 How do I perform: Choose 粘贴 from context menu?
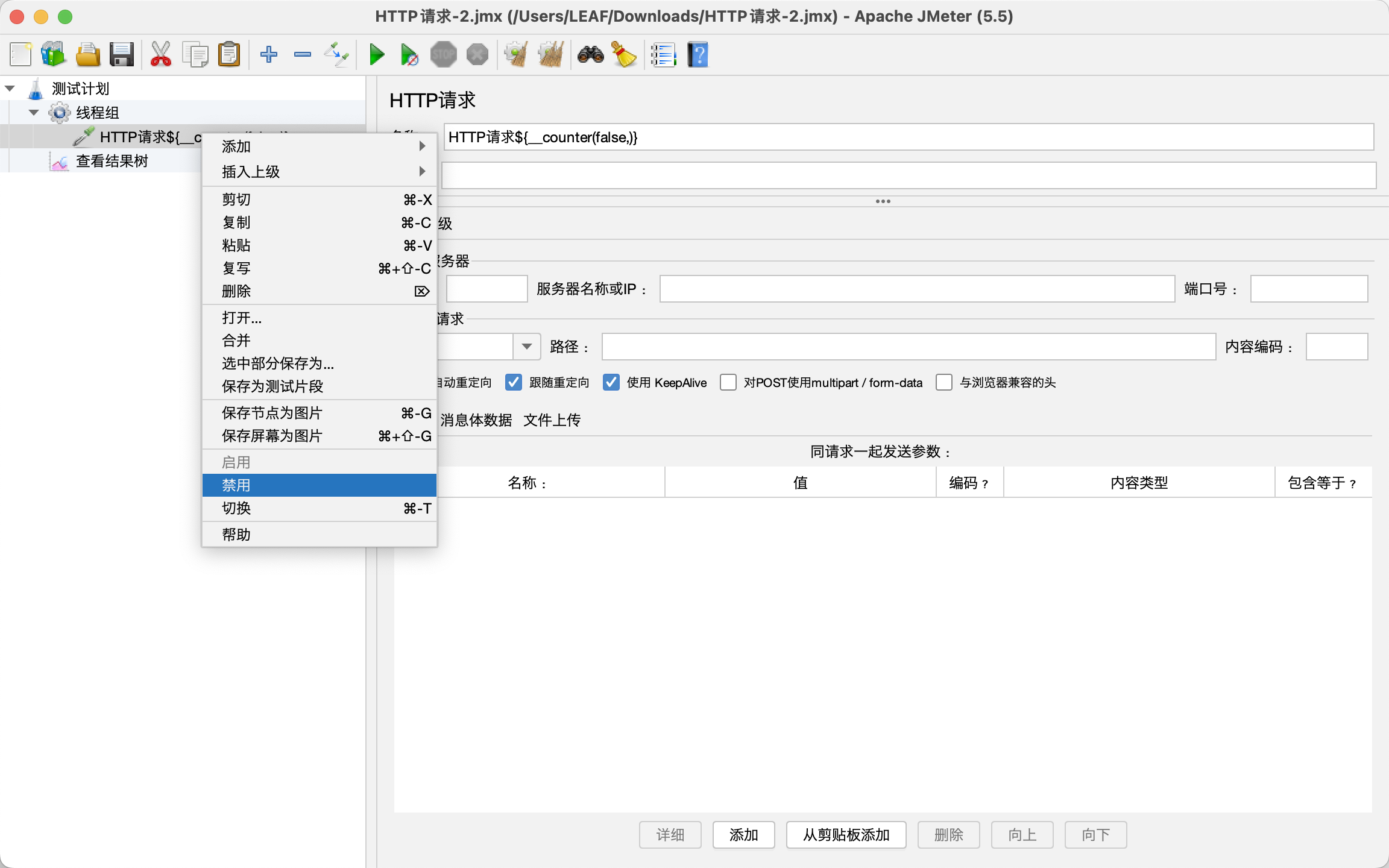point(320,245)
